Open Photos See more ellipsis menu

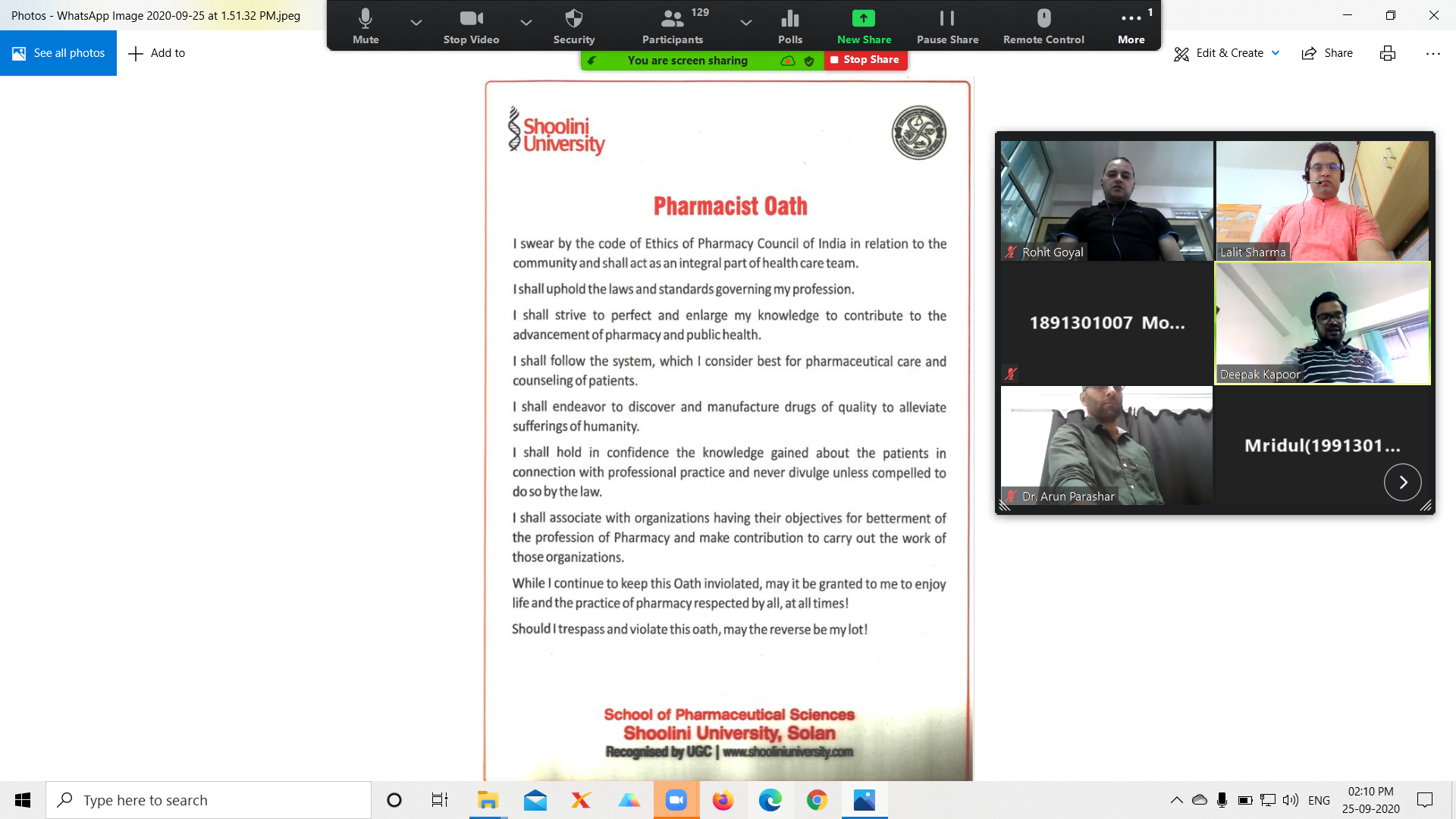click(x=1432, y=53)
